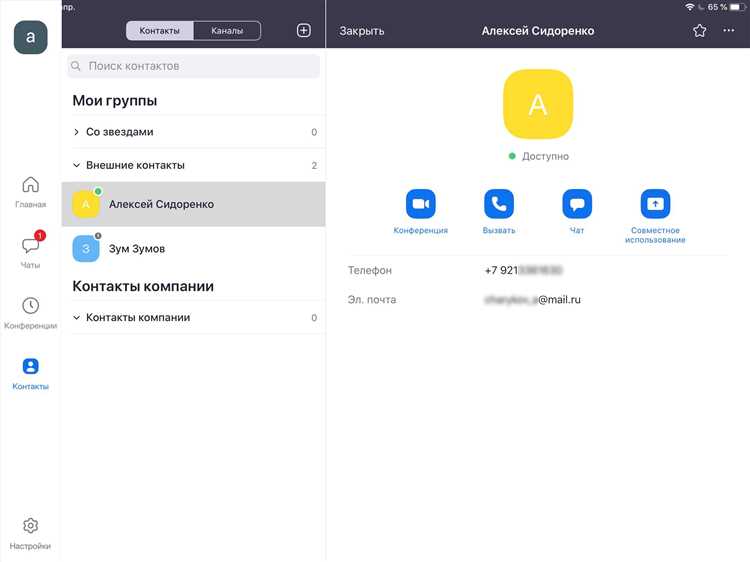The height and width of the screenshot is (562, 750).
Task: Tap the Доступно status text
Action: [545, 156]
